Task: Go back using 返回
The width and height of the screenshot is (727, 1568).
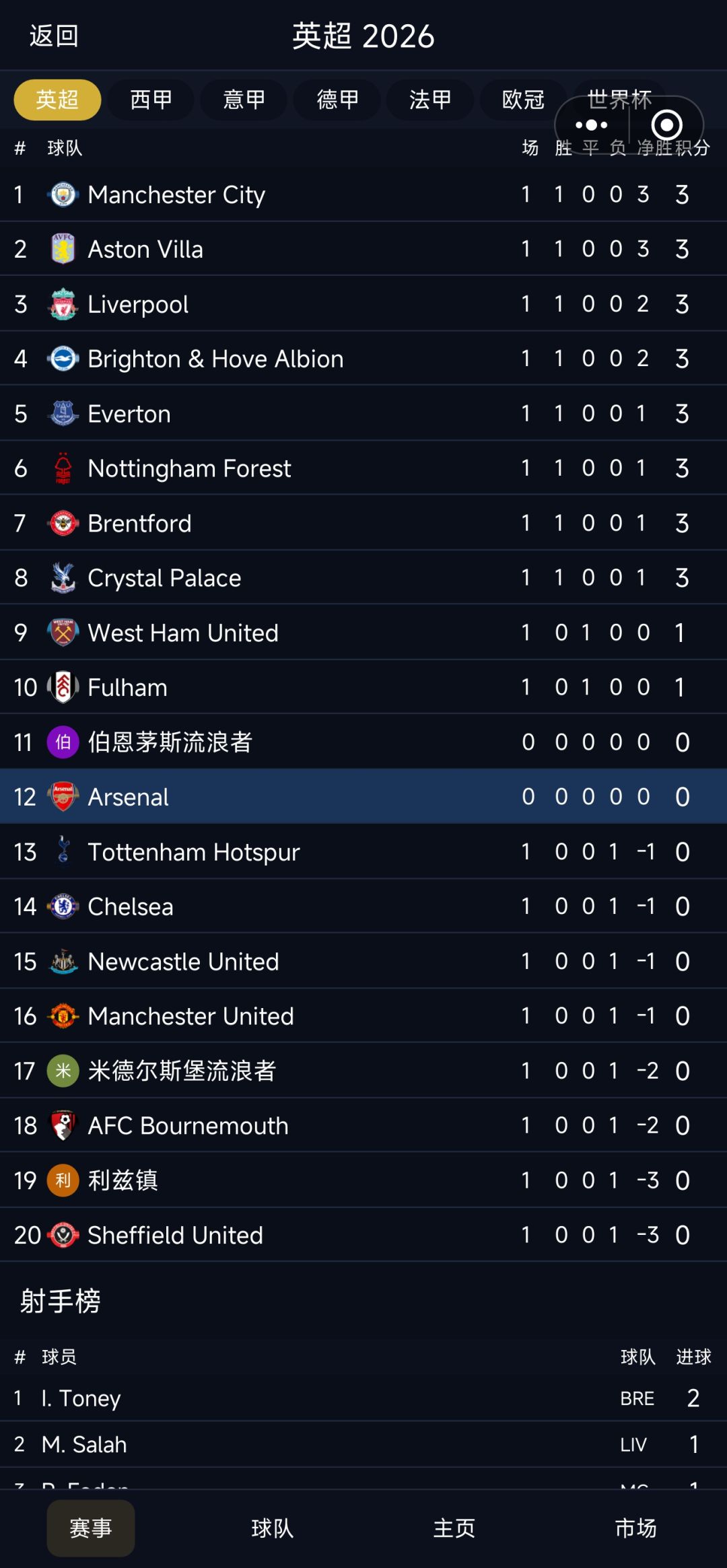Action: point(54,36)
